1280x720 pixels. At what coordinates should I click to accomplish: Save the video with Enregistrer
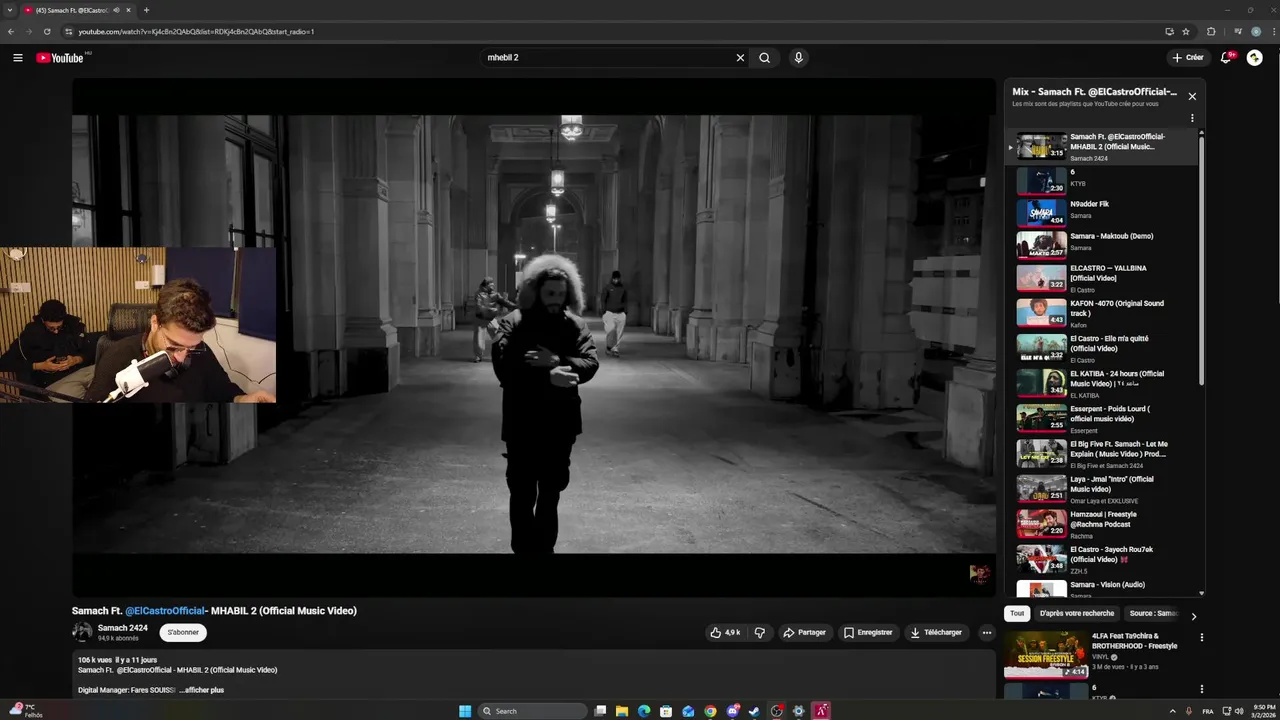pos(868,632)
